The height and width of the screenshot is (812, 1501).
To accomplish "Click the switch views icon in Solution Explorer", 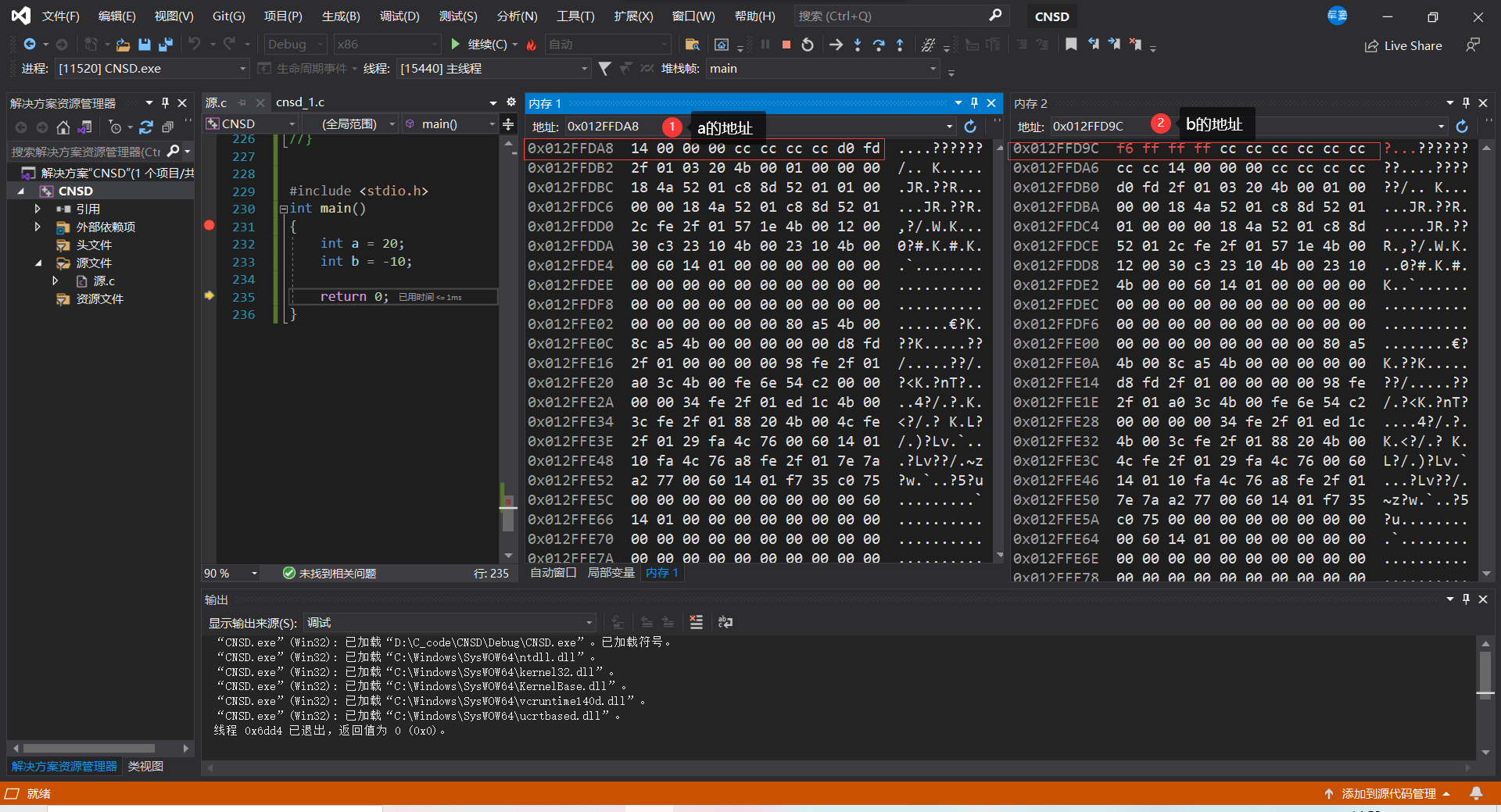I will [x=85, y=127].
